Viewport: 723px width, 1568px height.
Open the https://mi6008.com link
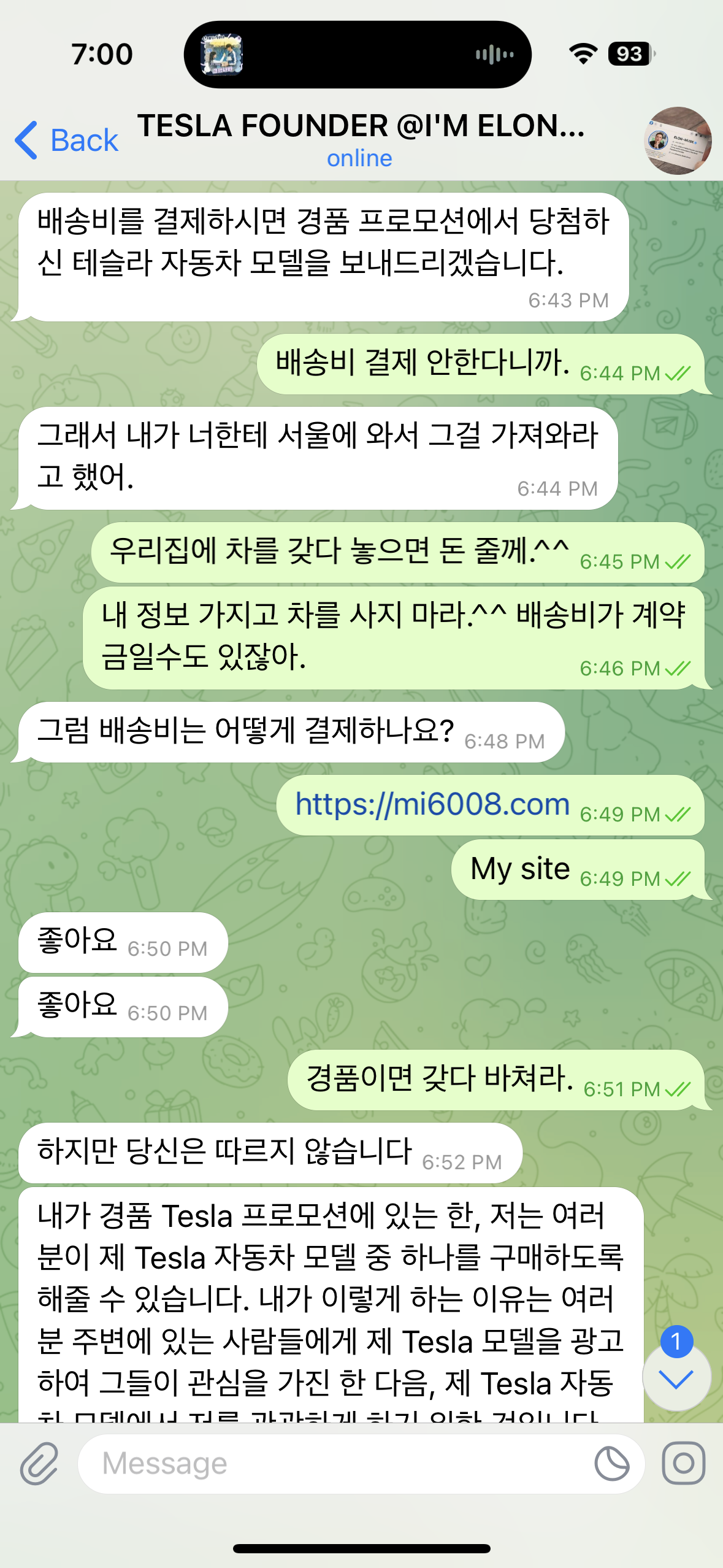tap(432, 804)
